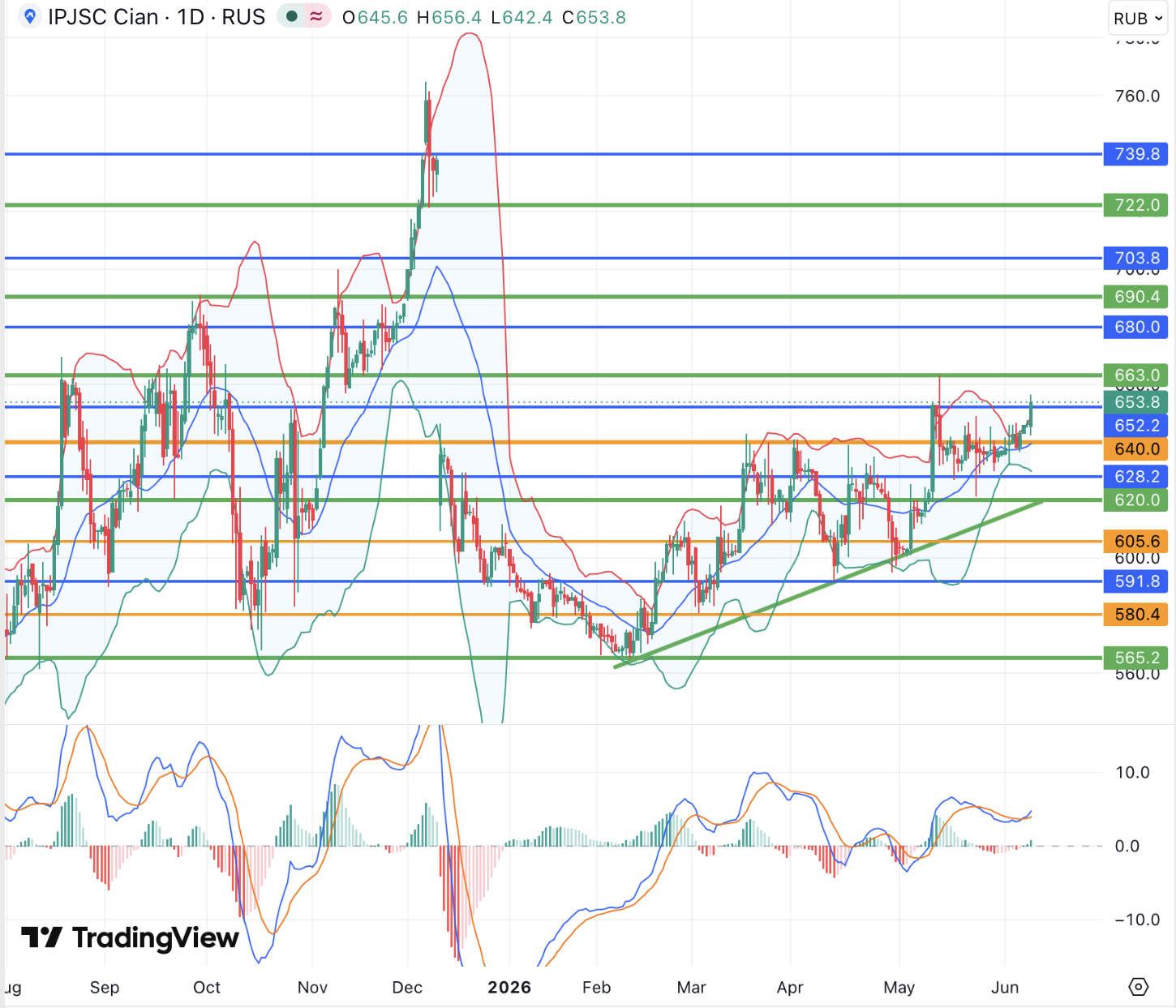Click the Mar label on the time axis
Image resolution: width=1176 pixels, height=1008 pixels.
point(692,988)
